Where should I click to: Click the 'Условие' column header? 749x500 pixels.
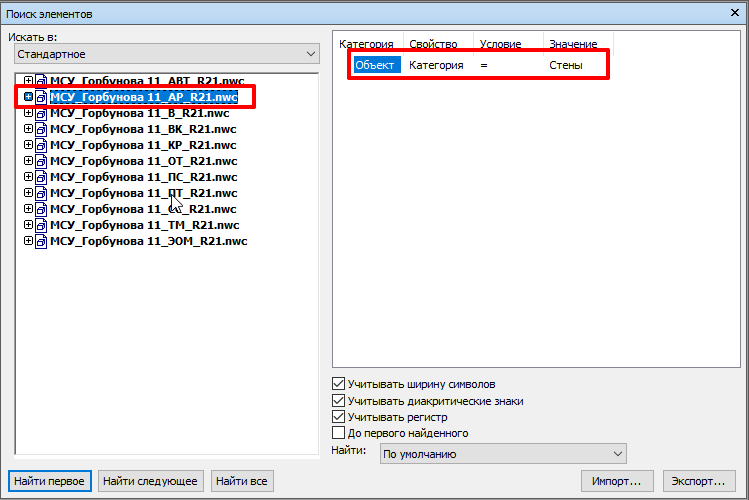click(500, 45)
